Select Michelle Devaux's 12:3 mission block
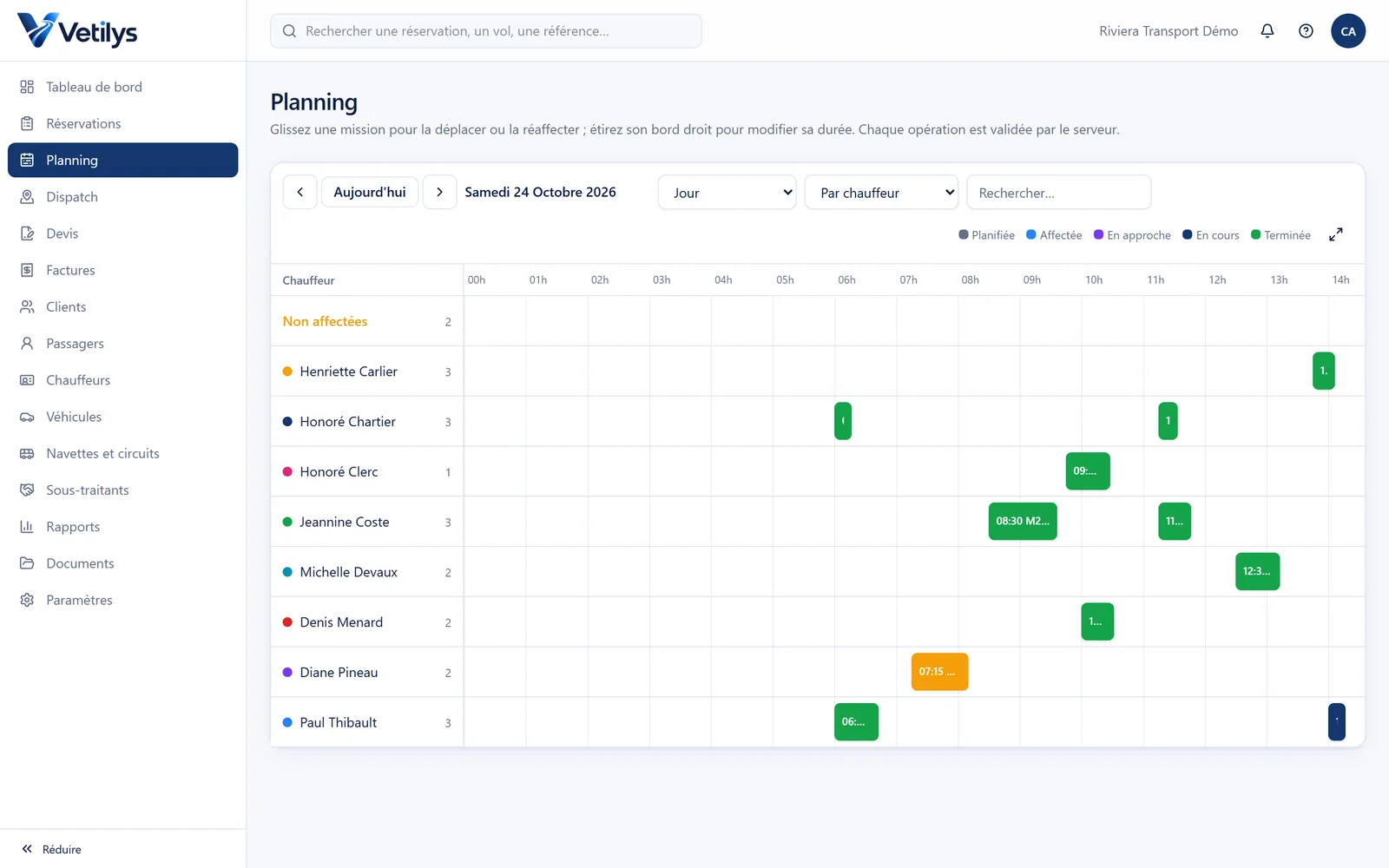The image size is (1389, 868). [x=1258, y=572]
